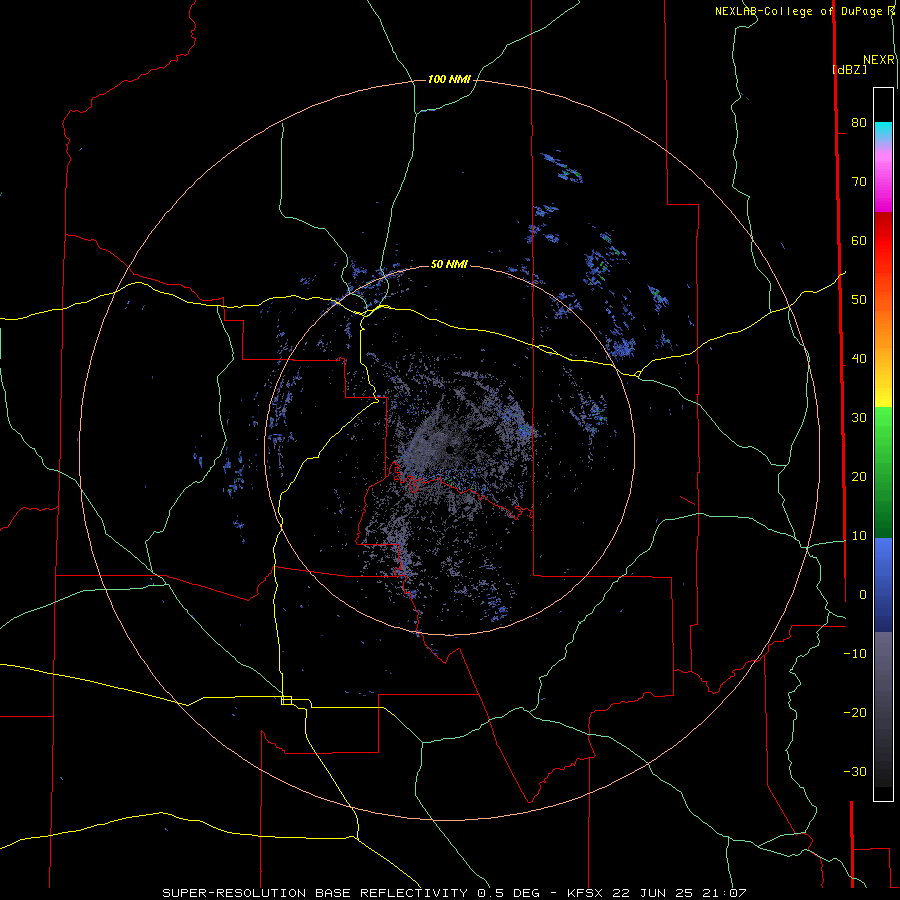This screenshot has height=900, width=900.
Task: Click the 80 dBZ scale value
Action: tap(859, 123)
